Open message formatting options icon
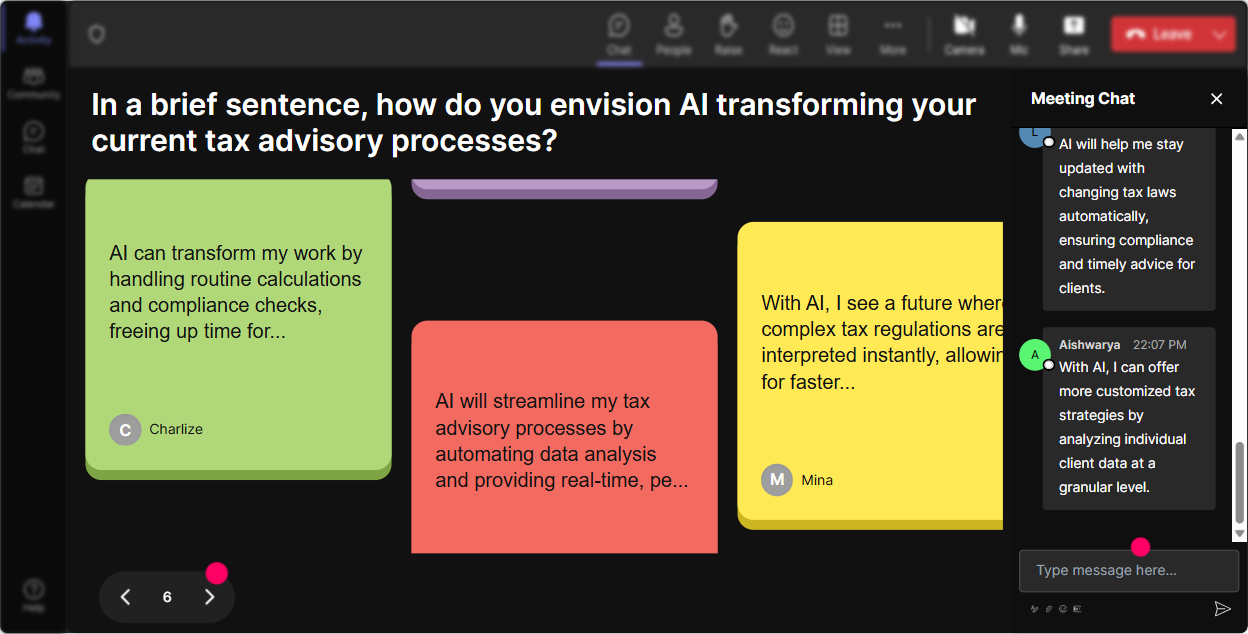The image size is (1248, 634). click(x=1035, y=608)
